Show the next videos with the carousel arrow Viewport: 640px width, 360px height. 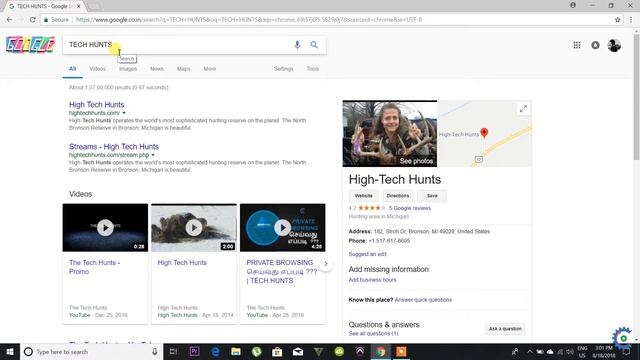(326, 264)
